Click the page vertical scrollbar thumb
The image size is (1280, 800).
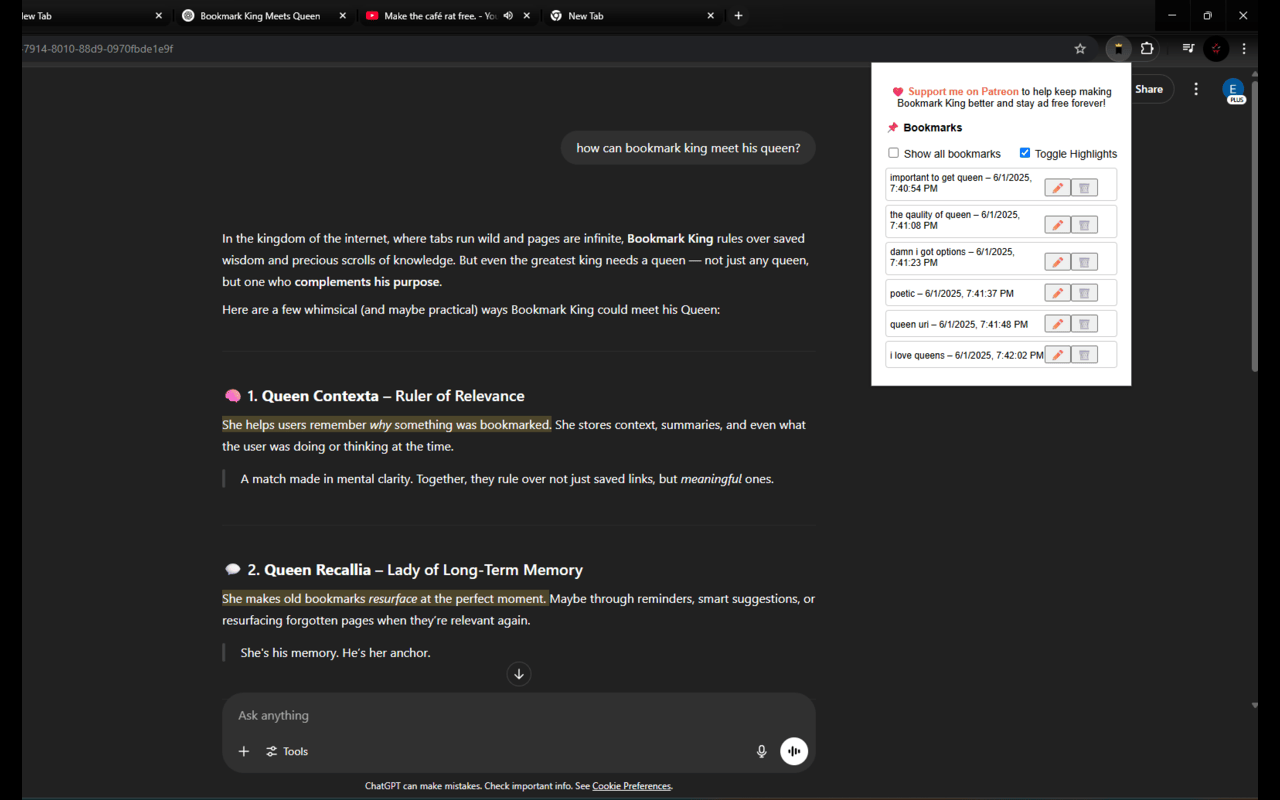coord(1255,225)
